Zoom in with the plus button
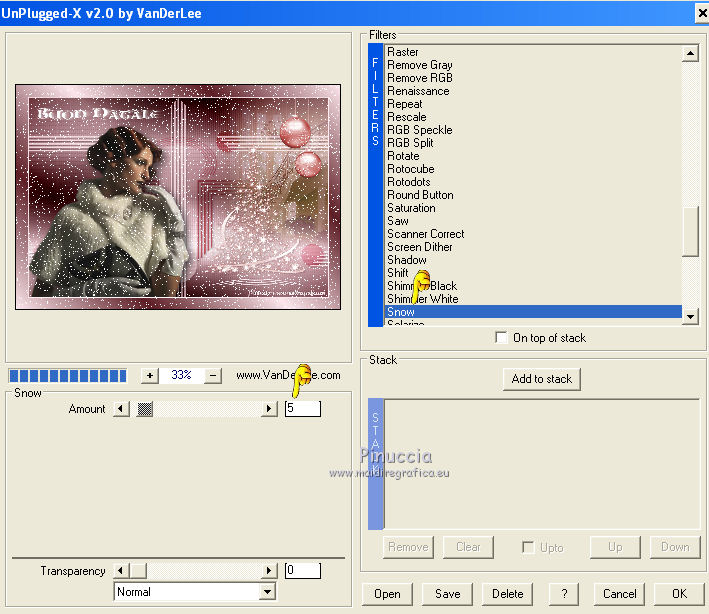Screen dimensions: 709x614 (150, 375)
